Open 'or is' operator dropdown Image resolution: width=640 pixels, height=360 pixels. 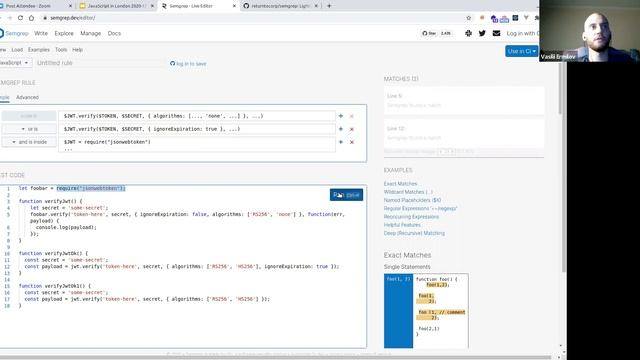[29, 129]
